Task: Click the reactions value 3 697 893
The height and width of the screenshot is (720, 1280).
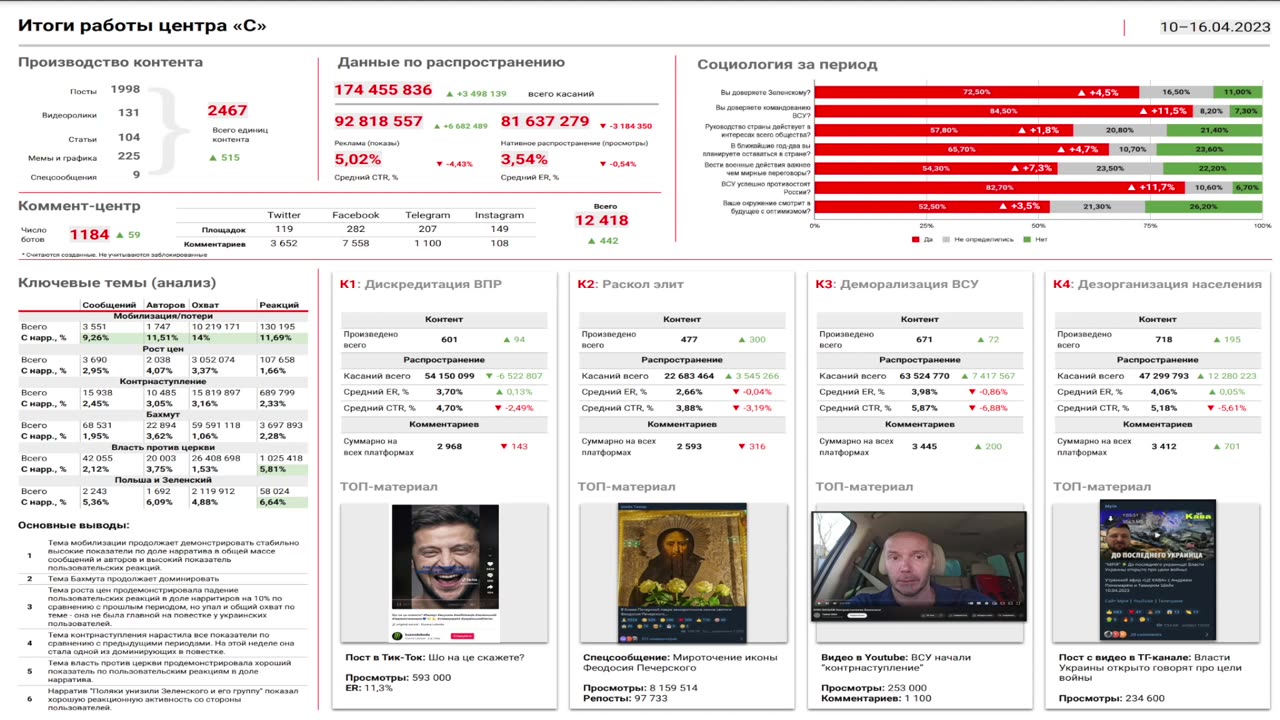Action: click(x=282, y=425)
